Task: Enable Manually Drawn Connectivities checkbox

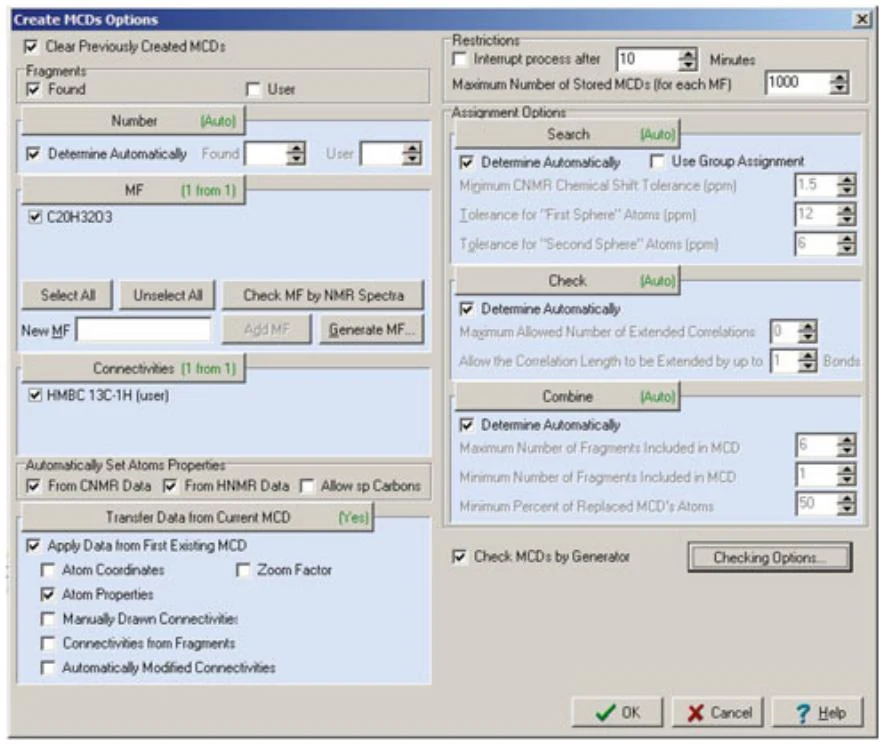Action: pyautogui.click(x=48, y=619)
